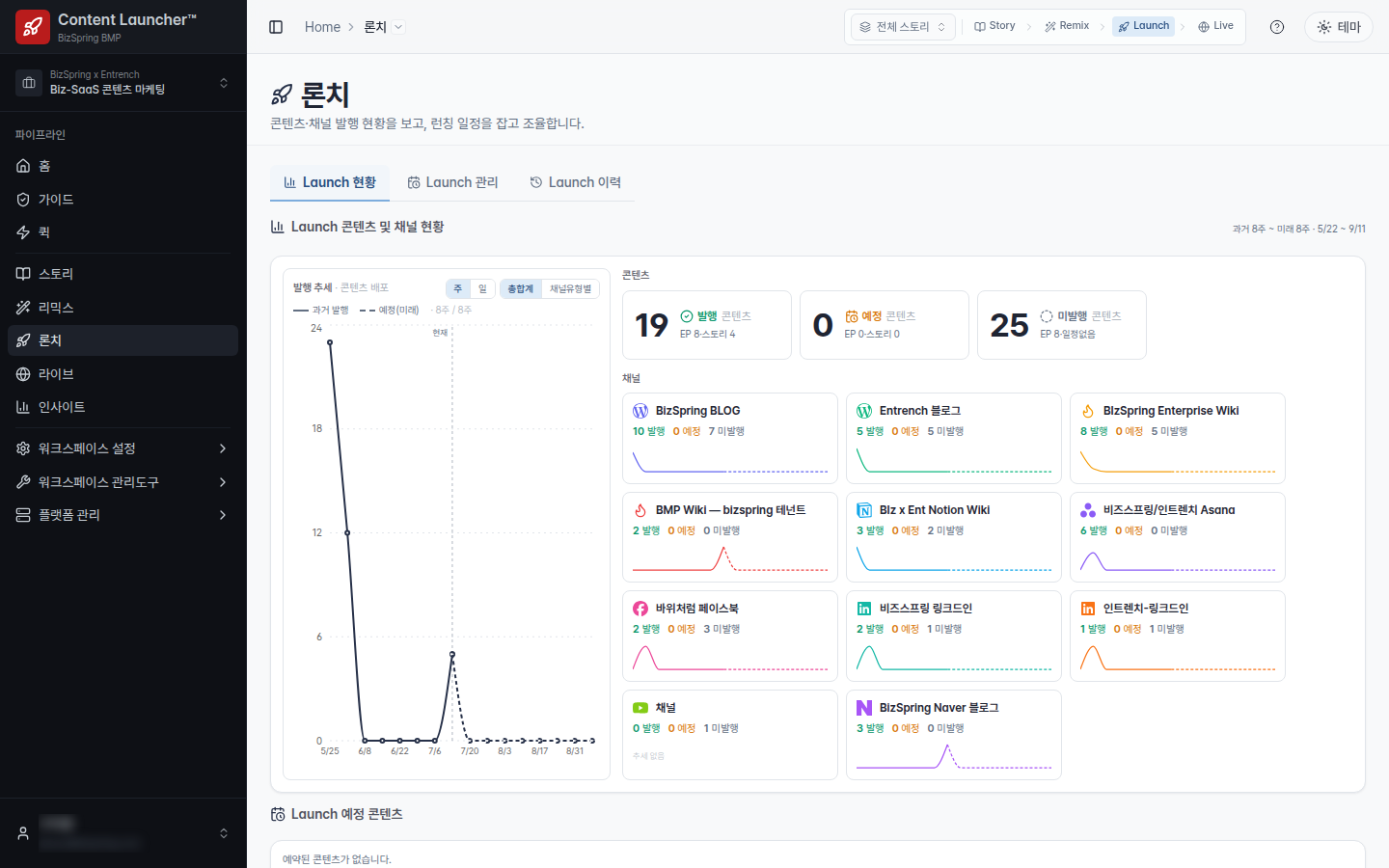Click the 퀵 lightning bolt icon
The height and width of the screenshot is (868, 1389).
point(23,232)
